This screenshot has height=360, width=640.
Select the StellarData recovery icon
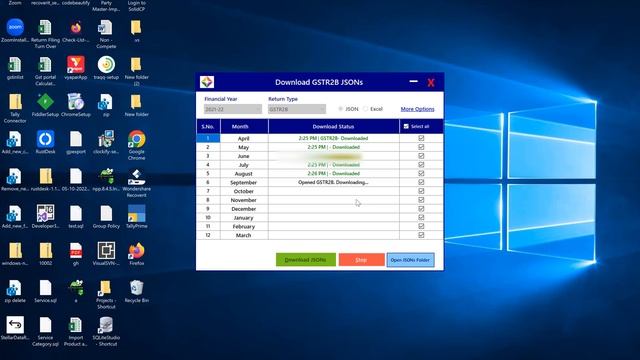click(15, 325)
